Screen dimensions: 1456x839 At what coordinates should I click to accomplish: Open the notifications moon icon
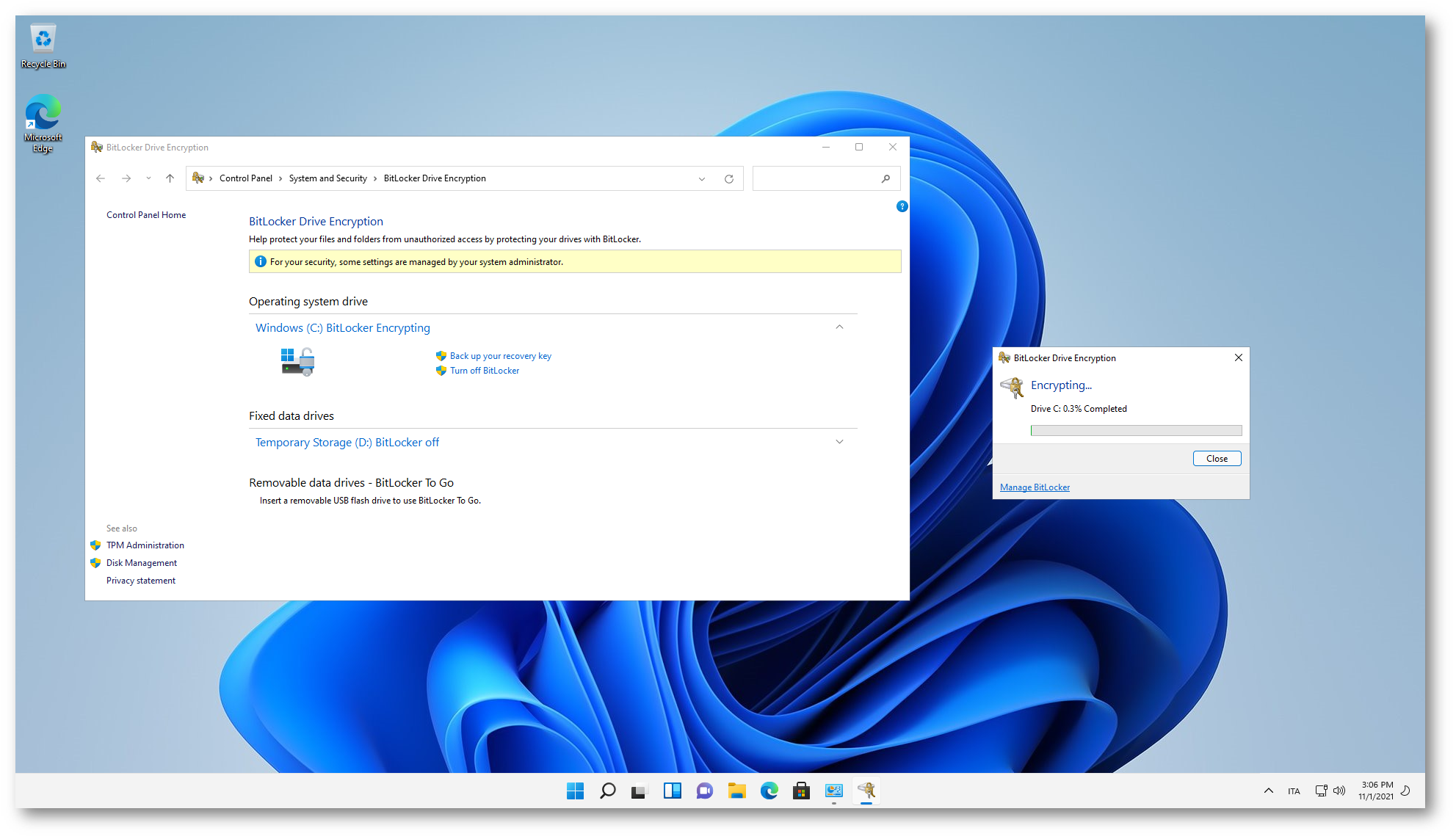[x=1405, y=791]
